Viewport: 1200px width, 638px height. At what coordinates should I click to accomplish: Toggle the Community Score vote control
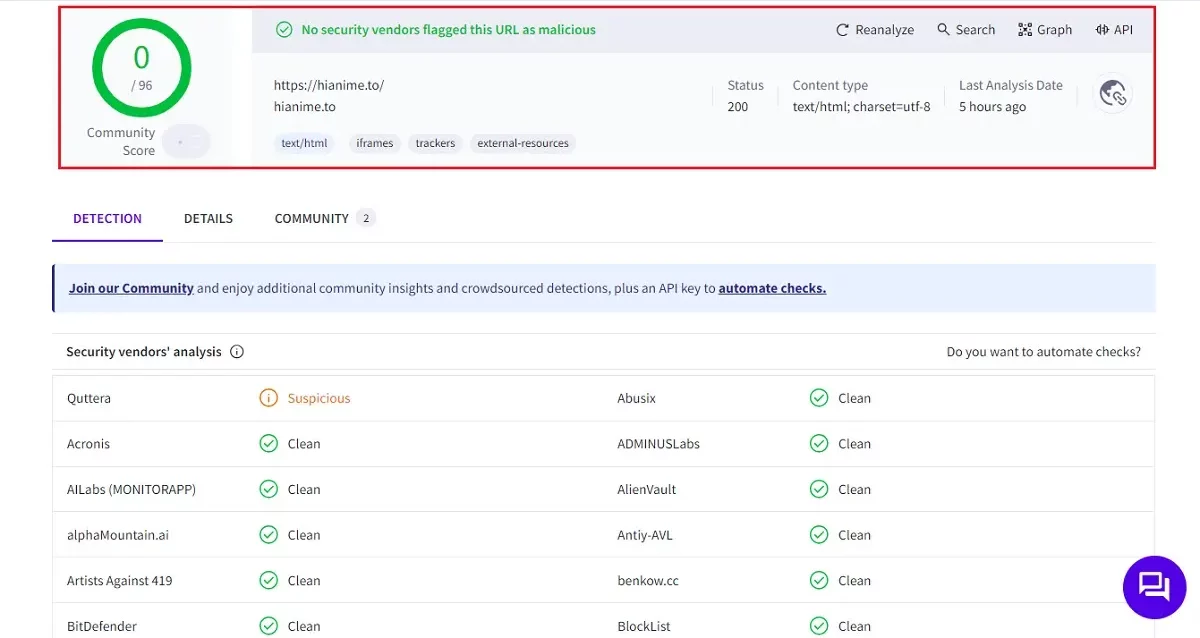pos(186,142)
